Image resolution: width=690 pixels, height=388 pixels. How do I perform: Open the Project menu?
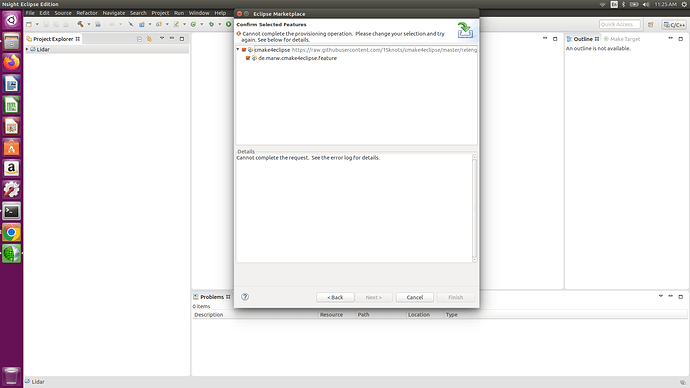[x=160, y=13]
